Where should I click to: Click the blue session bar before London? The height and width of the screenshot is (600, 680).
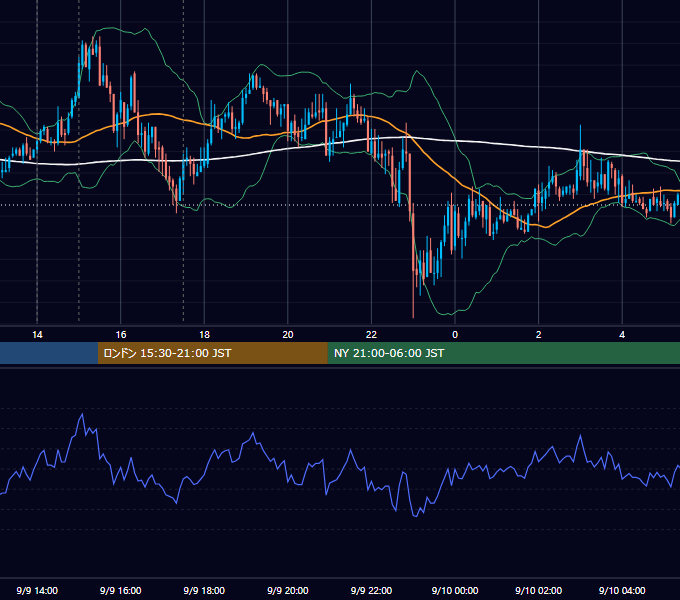tap(49, 353)
